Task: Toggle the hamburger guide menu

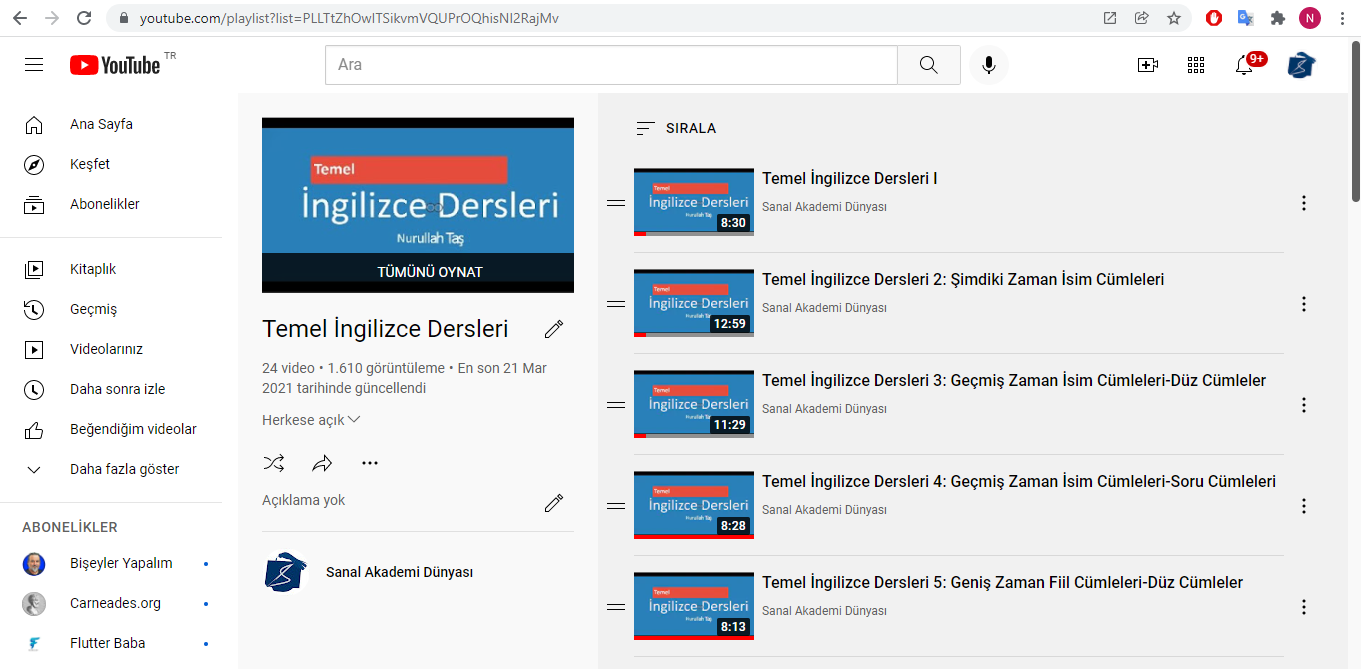Action: 34,65
